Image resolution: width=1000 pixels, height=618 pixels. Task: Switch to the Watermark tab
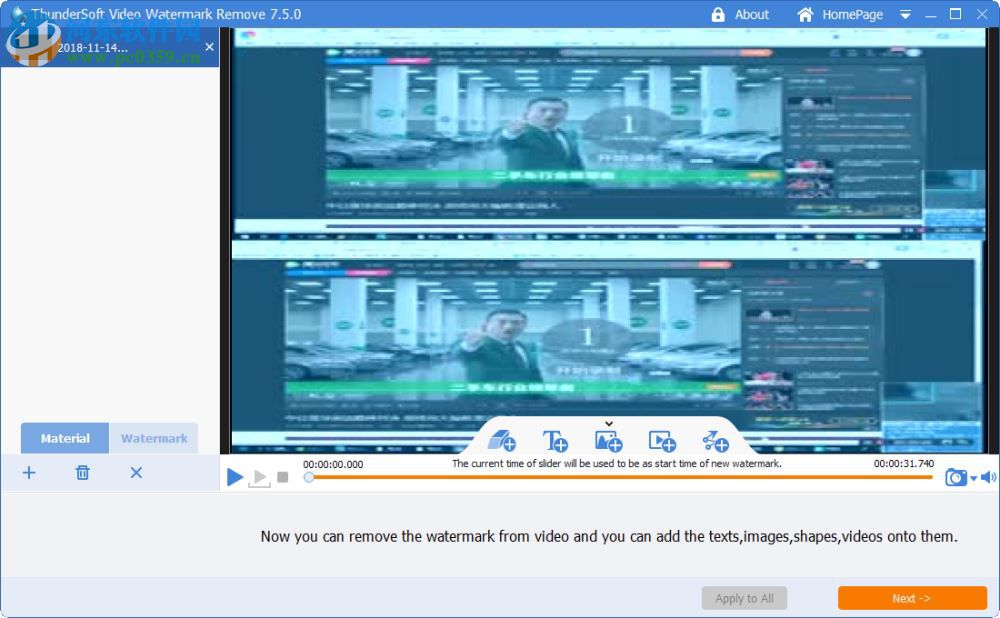coord(153,438)
